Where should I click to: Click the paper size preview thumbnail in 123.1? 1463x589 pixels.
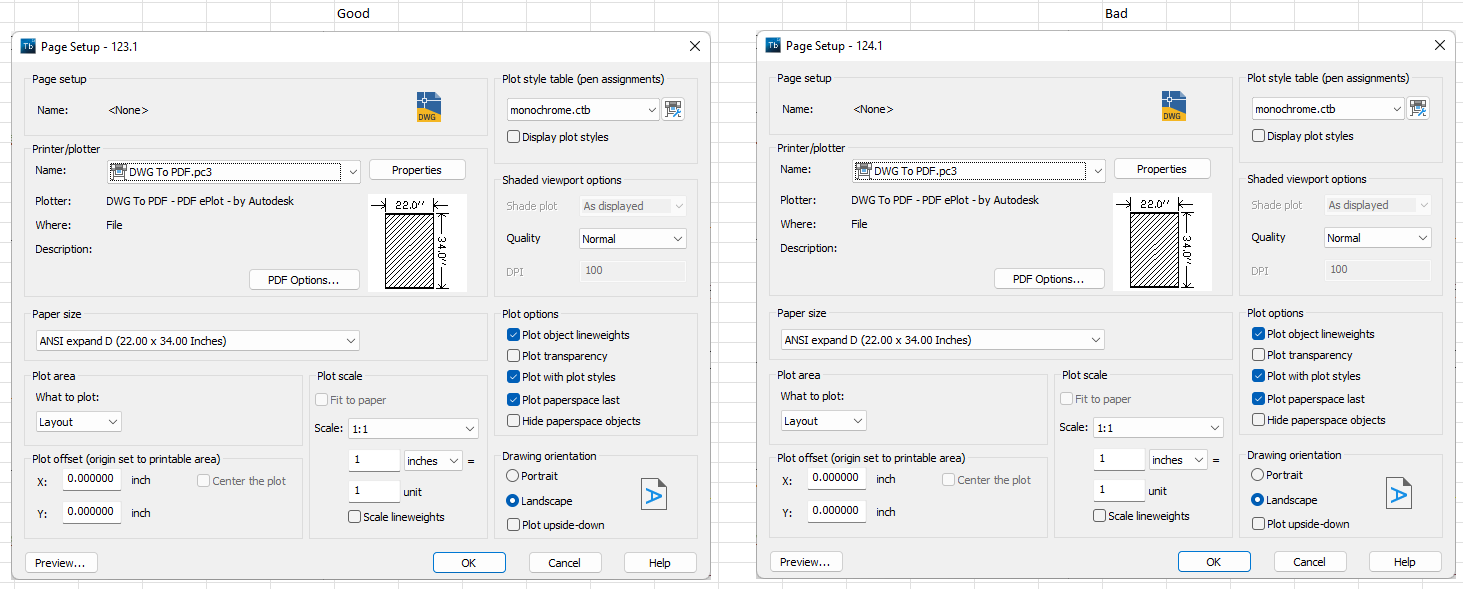[417, 242]
